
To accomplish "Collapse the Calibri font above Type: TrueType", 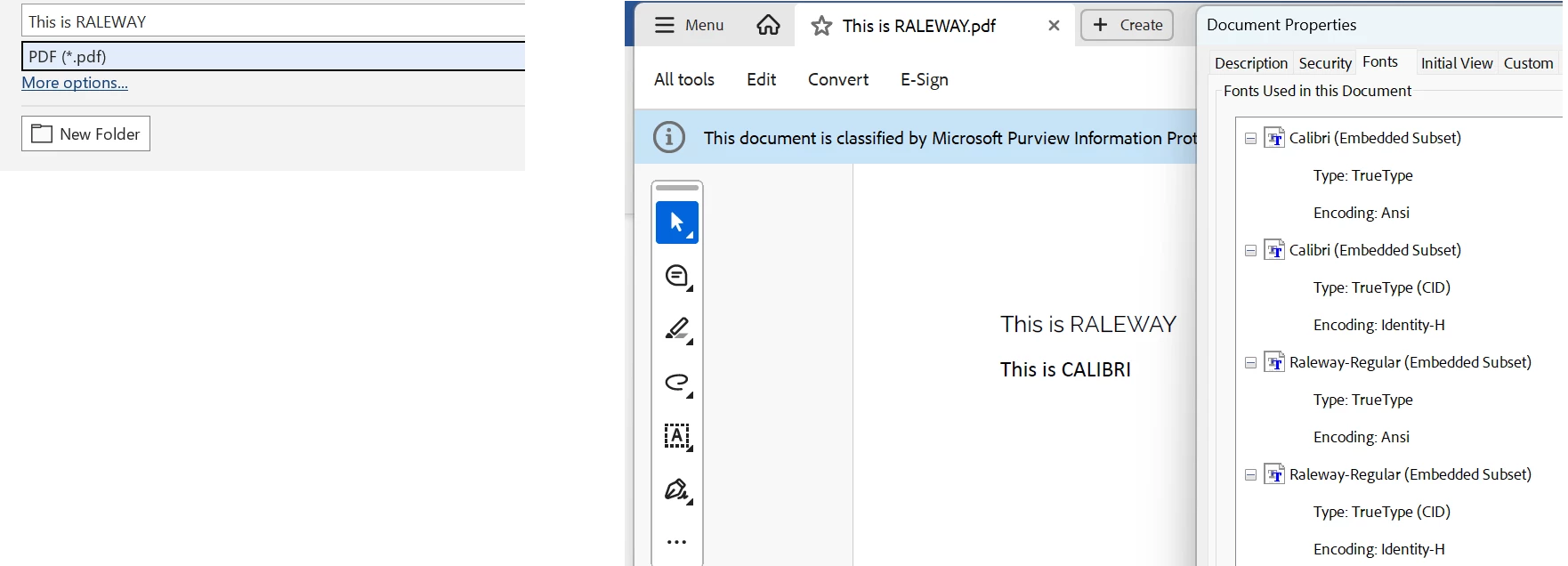I will 1250,139.
